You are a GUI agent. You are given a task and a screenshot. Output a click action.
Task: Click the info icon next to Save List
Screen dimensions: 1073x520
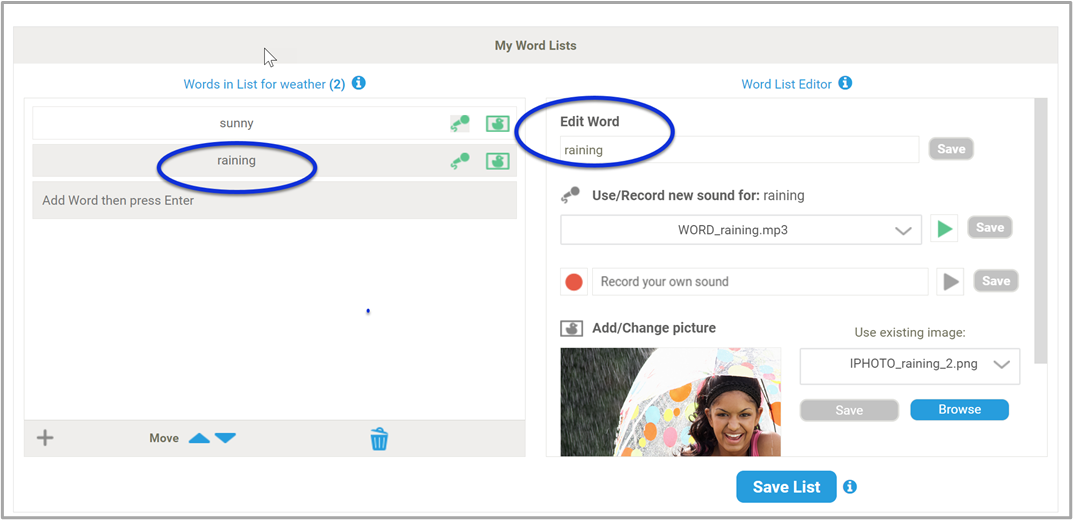(x=850, y=487)
